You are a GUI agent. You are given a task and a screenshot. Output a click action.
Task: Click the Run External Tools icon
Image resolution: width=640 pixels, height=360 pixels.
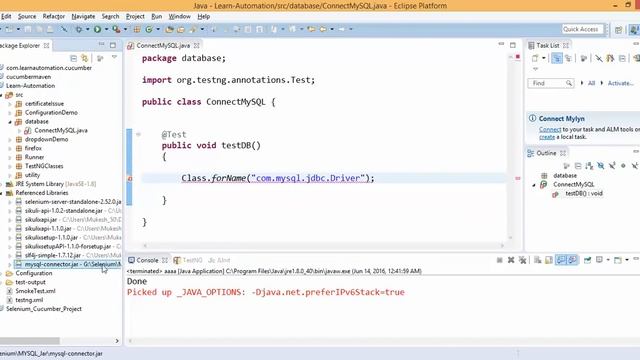point(116,29)
